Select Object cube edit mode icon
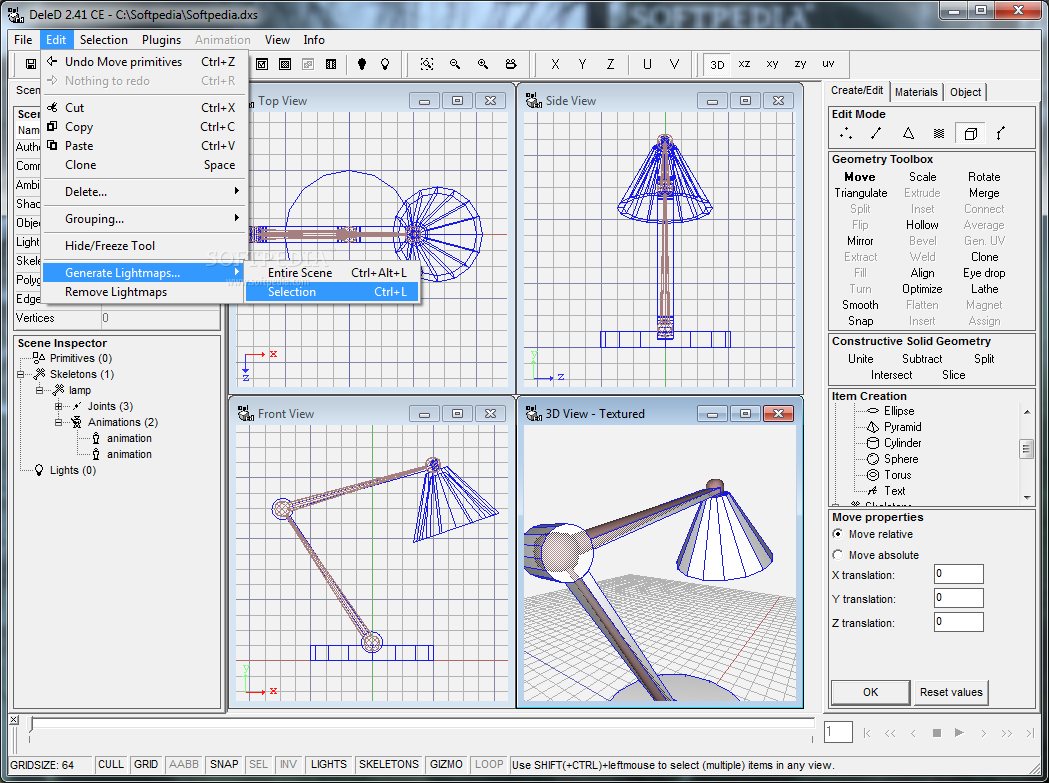 [x=970, y=134]
